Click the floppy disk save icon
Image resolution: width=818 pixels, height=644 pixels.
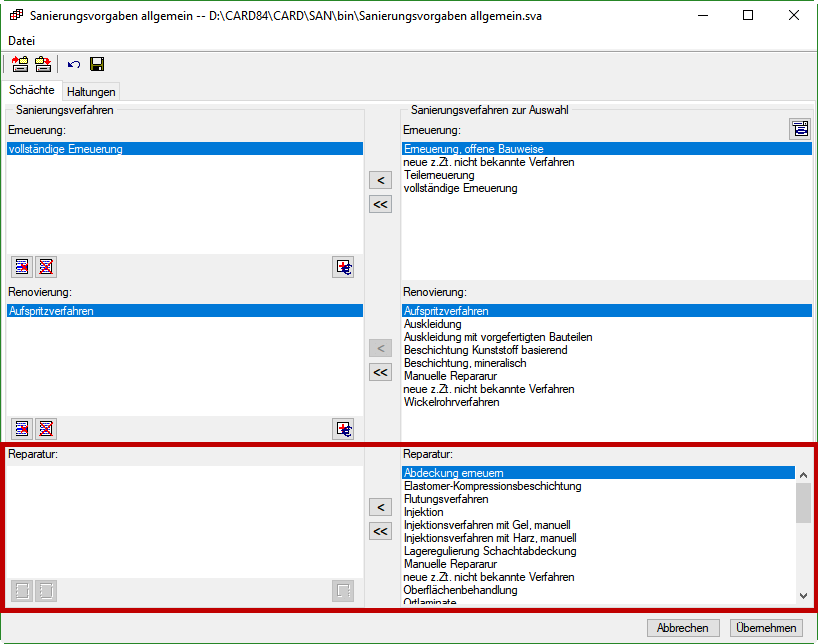tap(97, 64)
